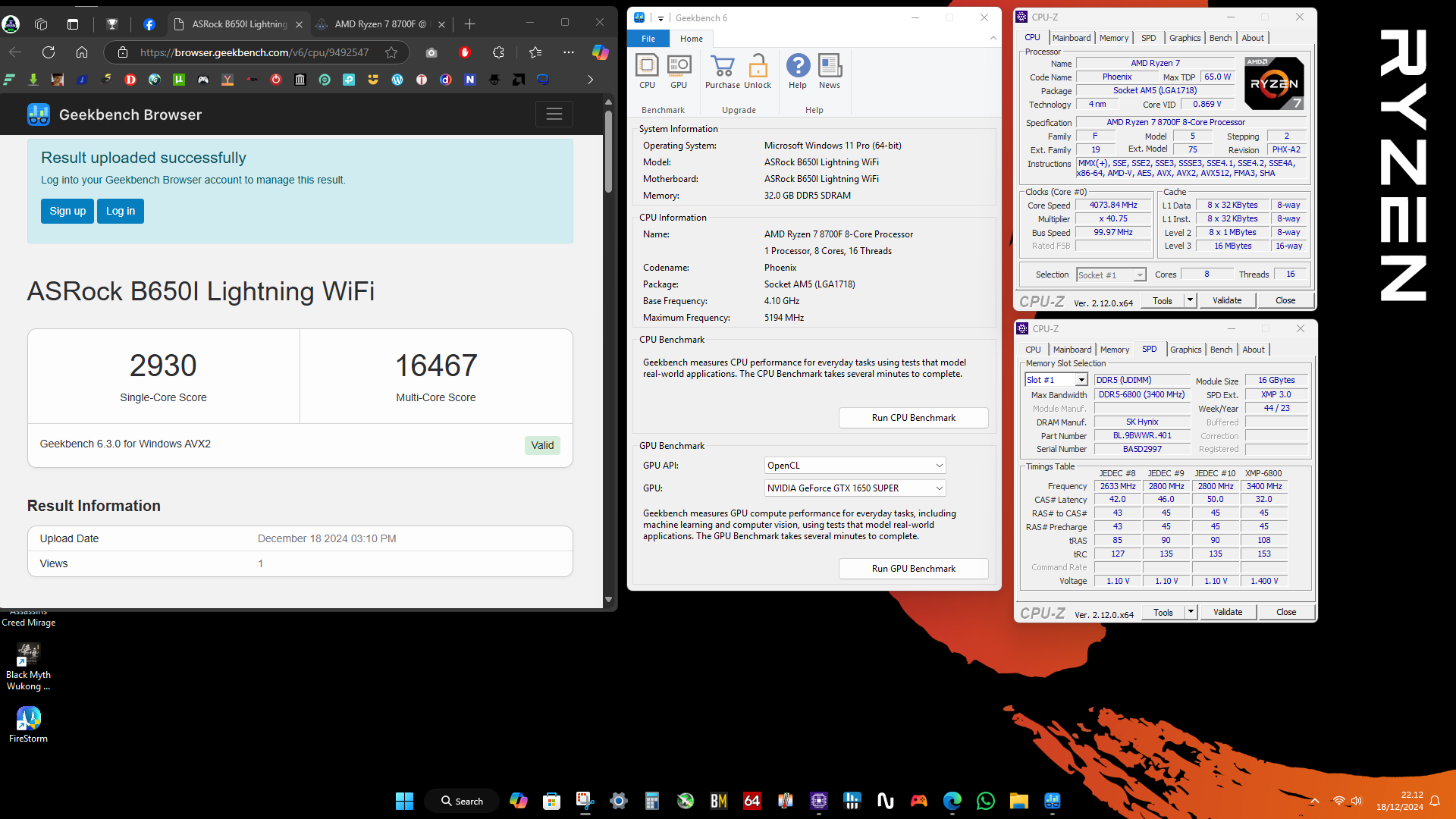Open WhatsApp from the taskbar
This screenshot has height=819, width=1456.
coord(986,801)
